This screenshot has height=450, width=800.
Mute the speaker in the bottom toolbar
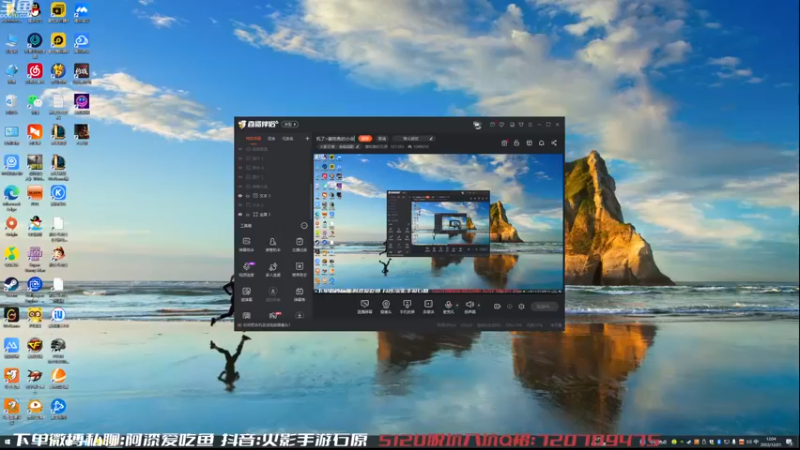click(x=470, y=304)
